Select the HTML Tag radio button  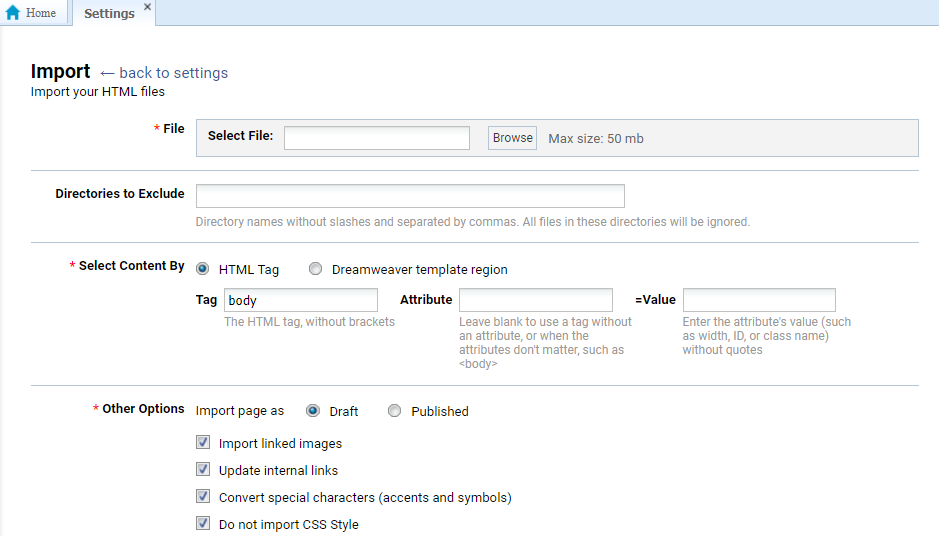(x=203, y=269)
